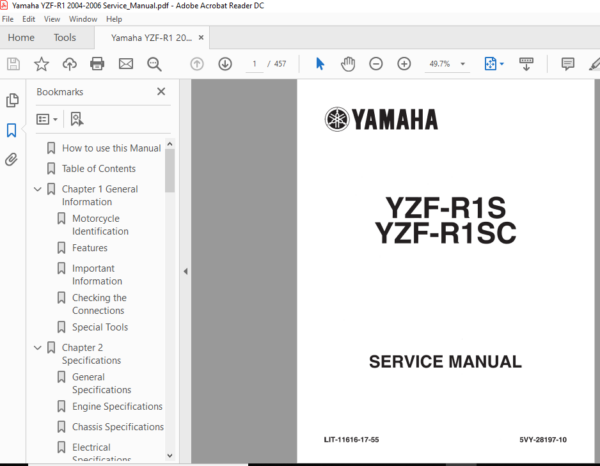Jump to General Specifications bookmark
This screenshot has height=466, width=600.
click(x=102, y=383)
